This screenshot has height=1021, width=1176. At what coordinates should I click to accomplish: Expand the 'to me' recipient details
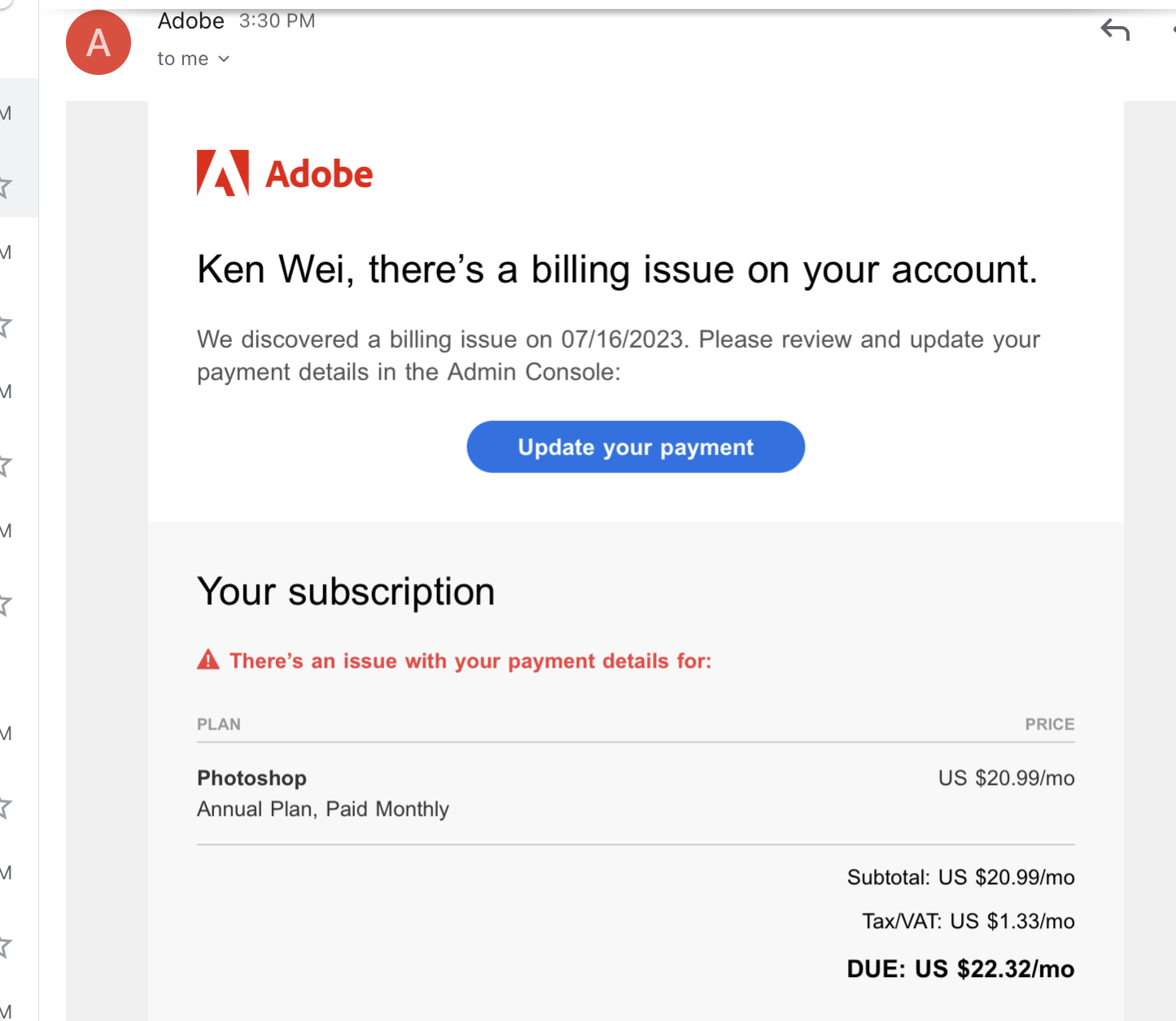194,58
